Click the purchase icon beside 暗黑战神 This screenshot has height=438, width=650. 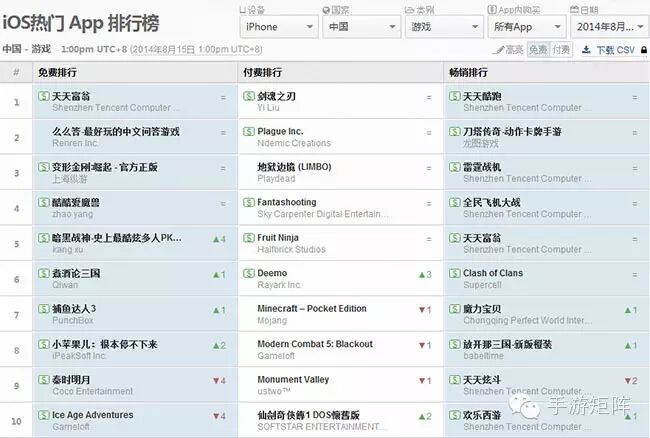pyautogui.click(x=44, y=238)
